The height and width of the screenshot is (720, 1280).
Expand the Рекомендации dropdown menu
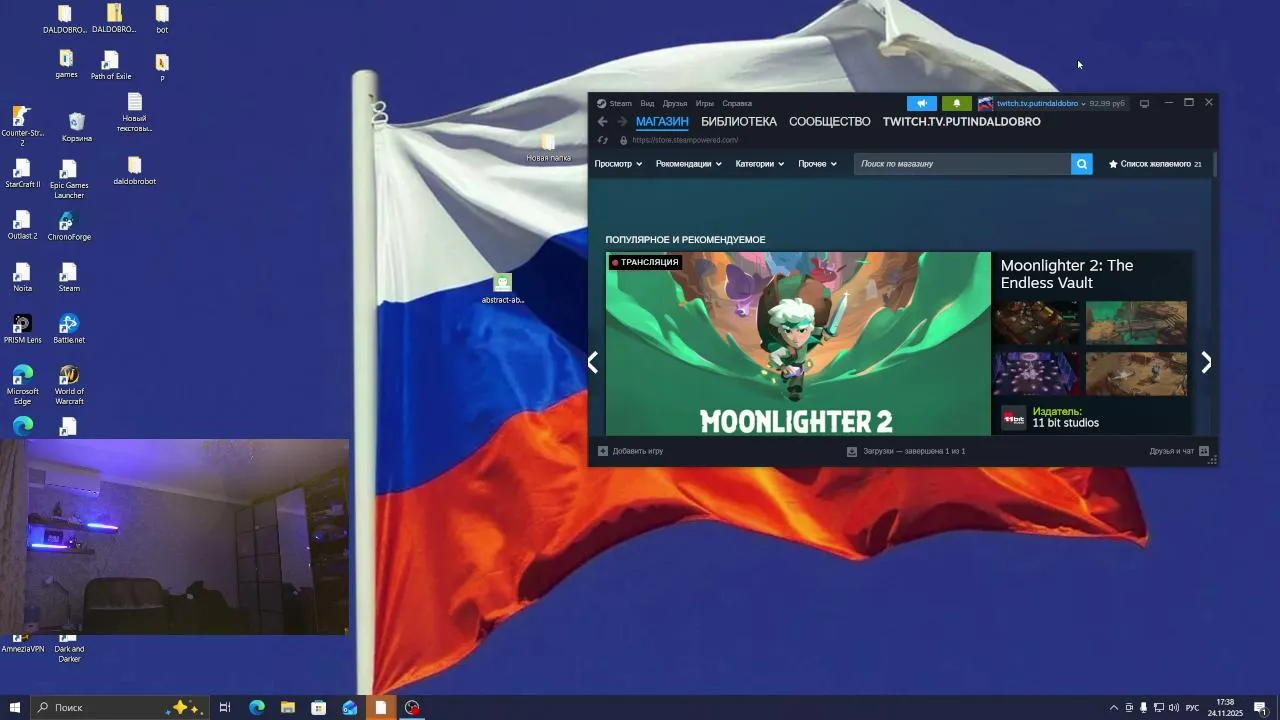tap(688, 164)
